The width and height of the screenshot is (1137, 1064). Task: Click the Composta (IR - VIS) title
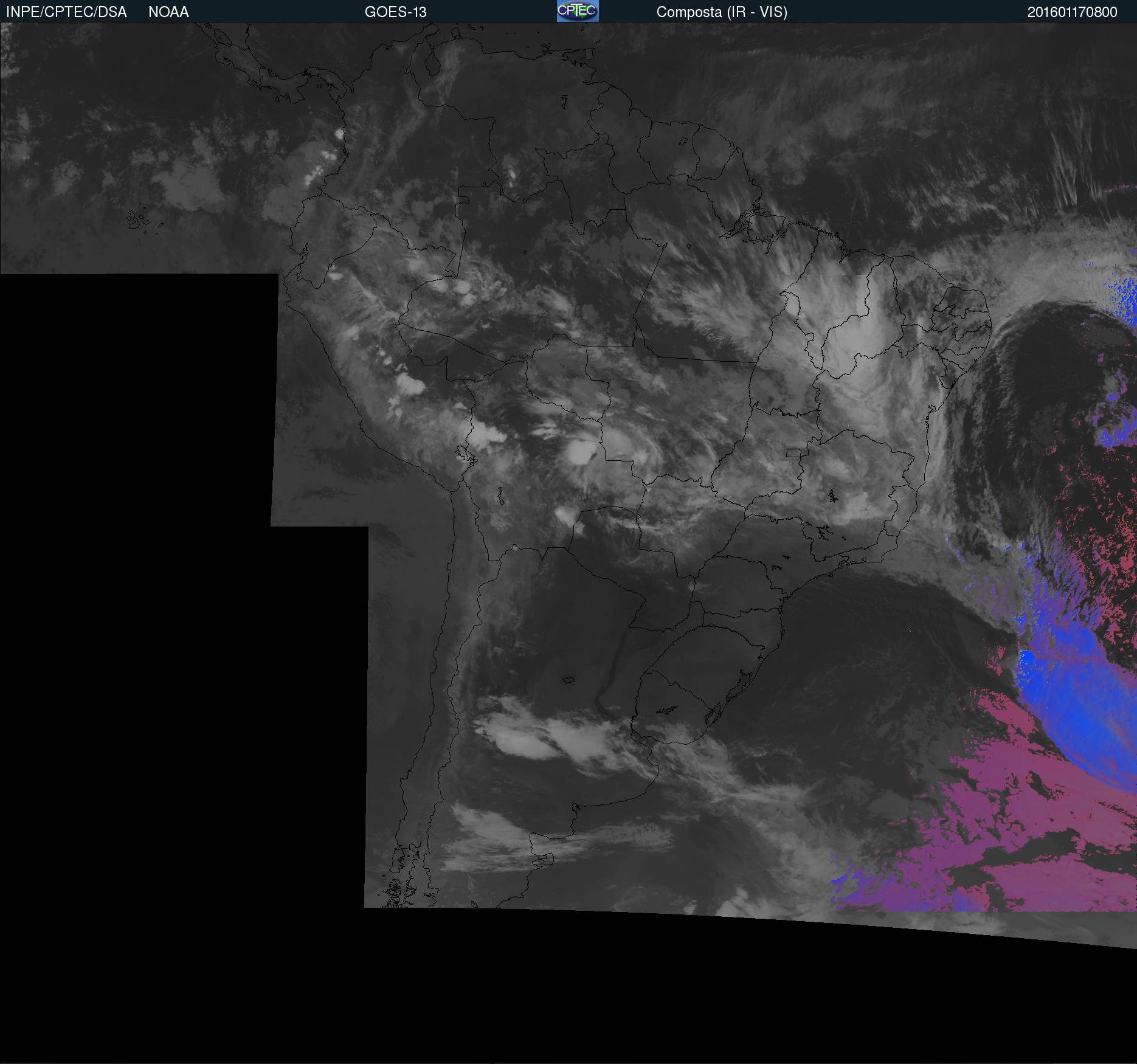[722, 12]
